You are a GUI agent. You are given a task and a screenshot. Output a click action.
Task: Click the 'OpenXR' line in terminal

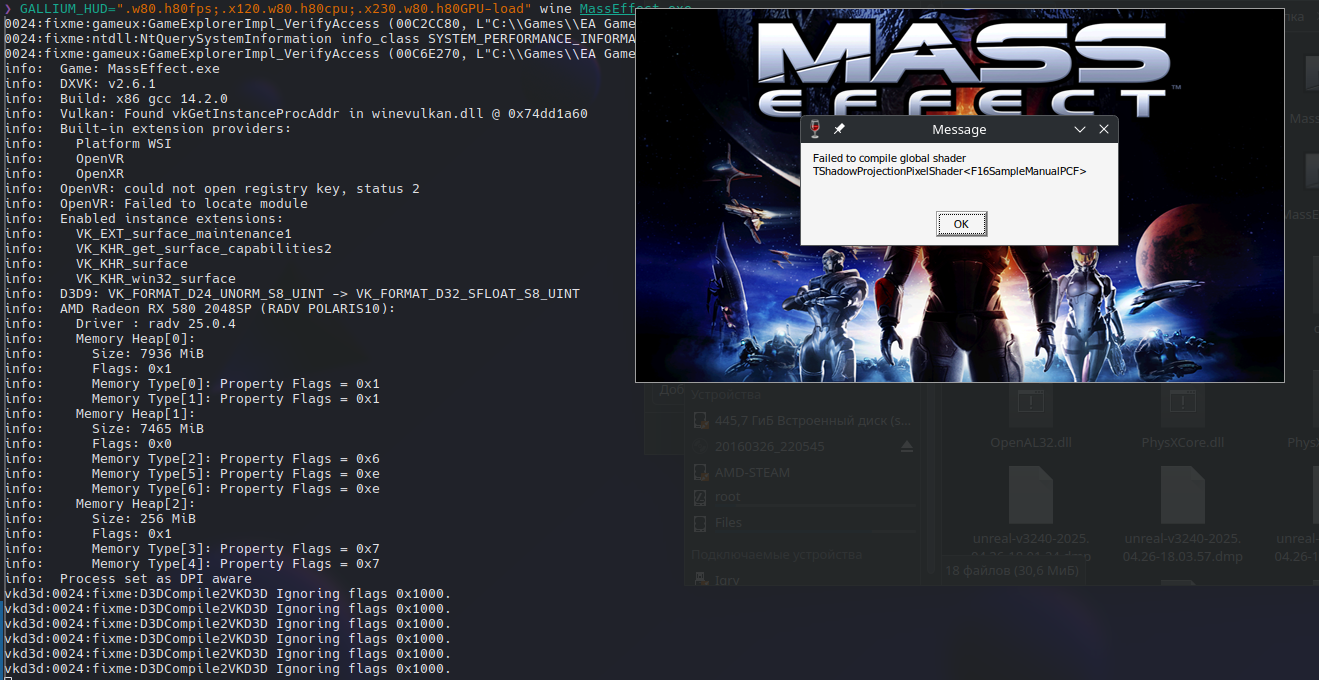point(100,174)
